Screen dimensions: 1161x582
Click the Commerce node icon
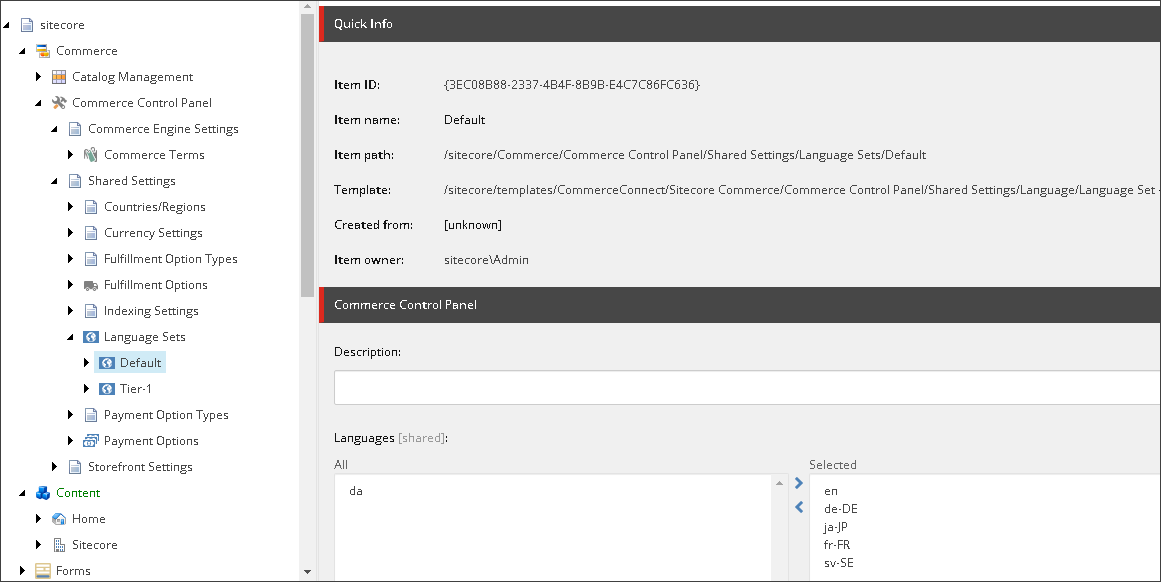coord(43,51)
